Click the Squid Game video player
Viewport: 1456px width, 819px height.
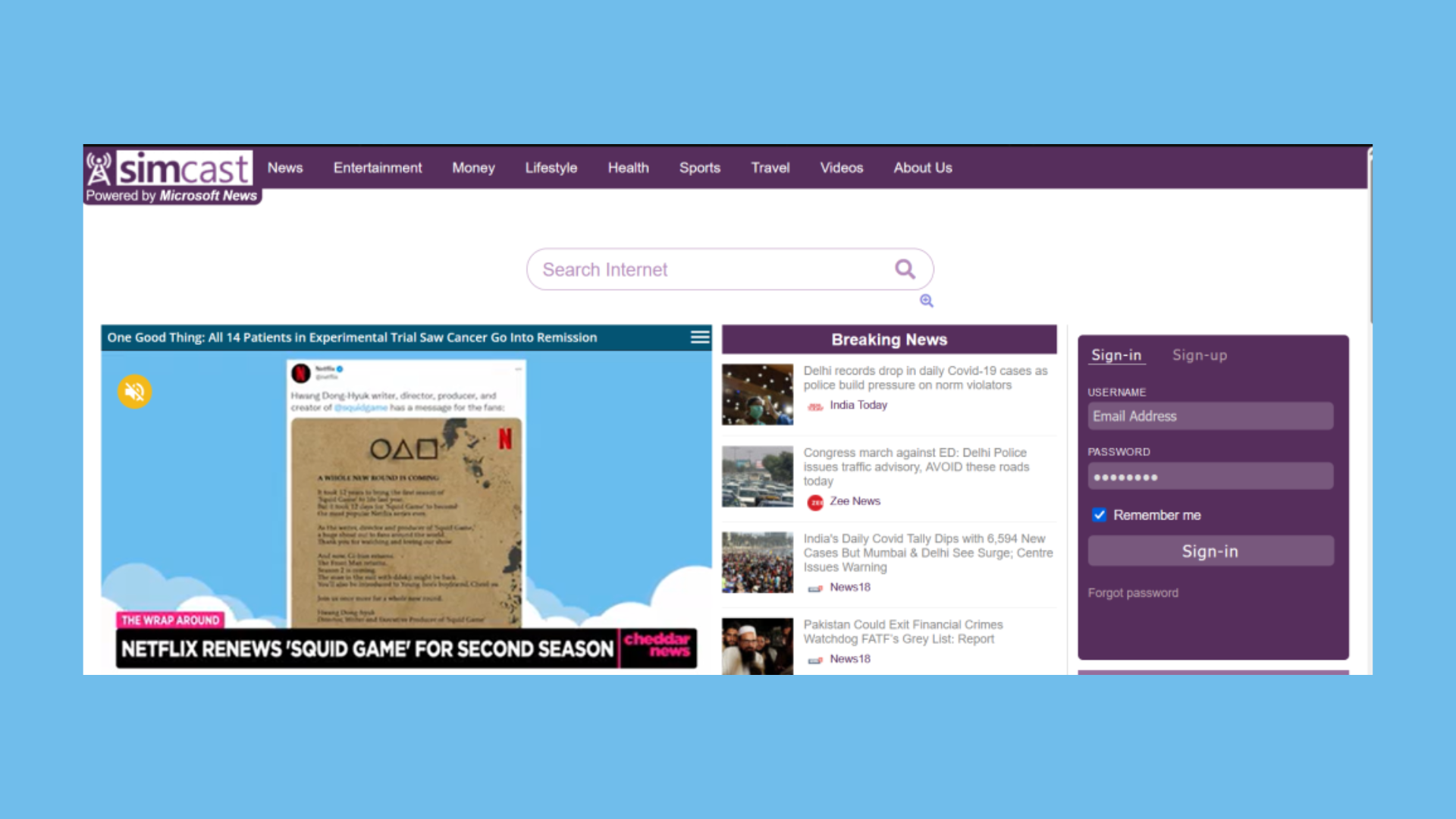point(406,512)
